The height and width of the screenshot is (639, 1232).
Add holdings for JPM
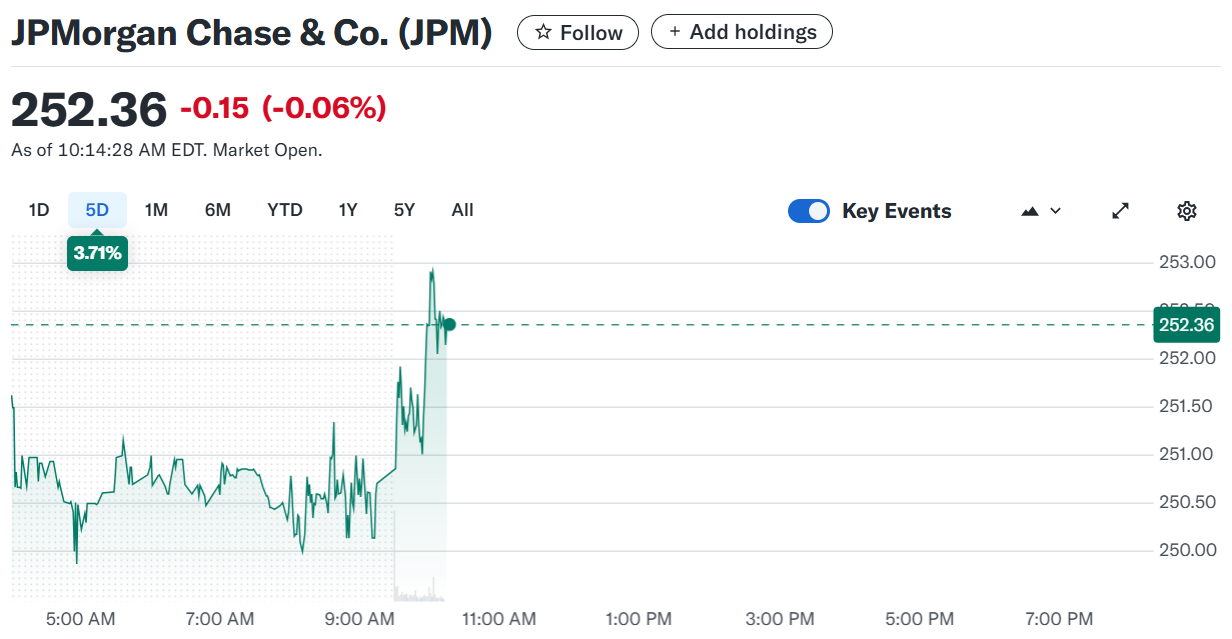point(742,32)
